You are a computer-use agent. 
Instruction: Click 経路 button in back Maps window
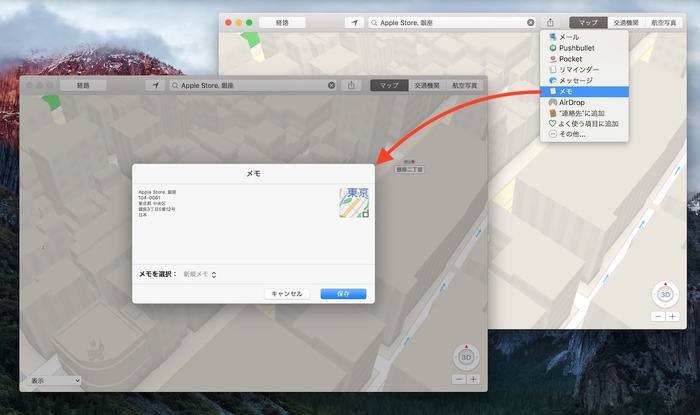pos(282,22)
